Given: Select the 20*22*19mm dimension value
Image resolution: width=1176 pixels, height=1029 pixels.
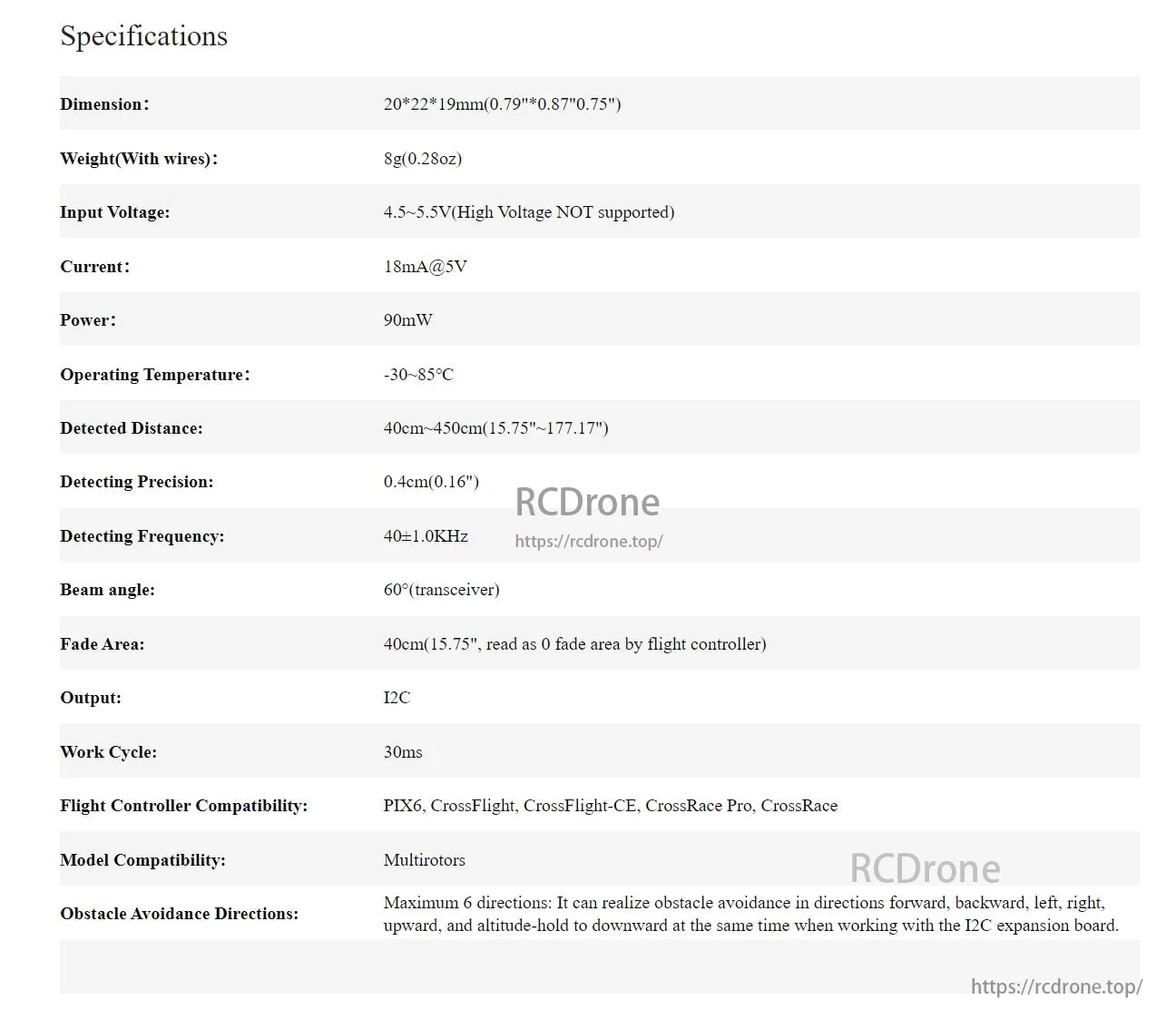Looking at the screenshot, I should [x=502, y=104].
